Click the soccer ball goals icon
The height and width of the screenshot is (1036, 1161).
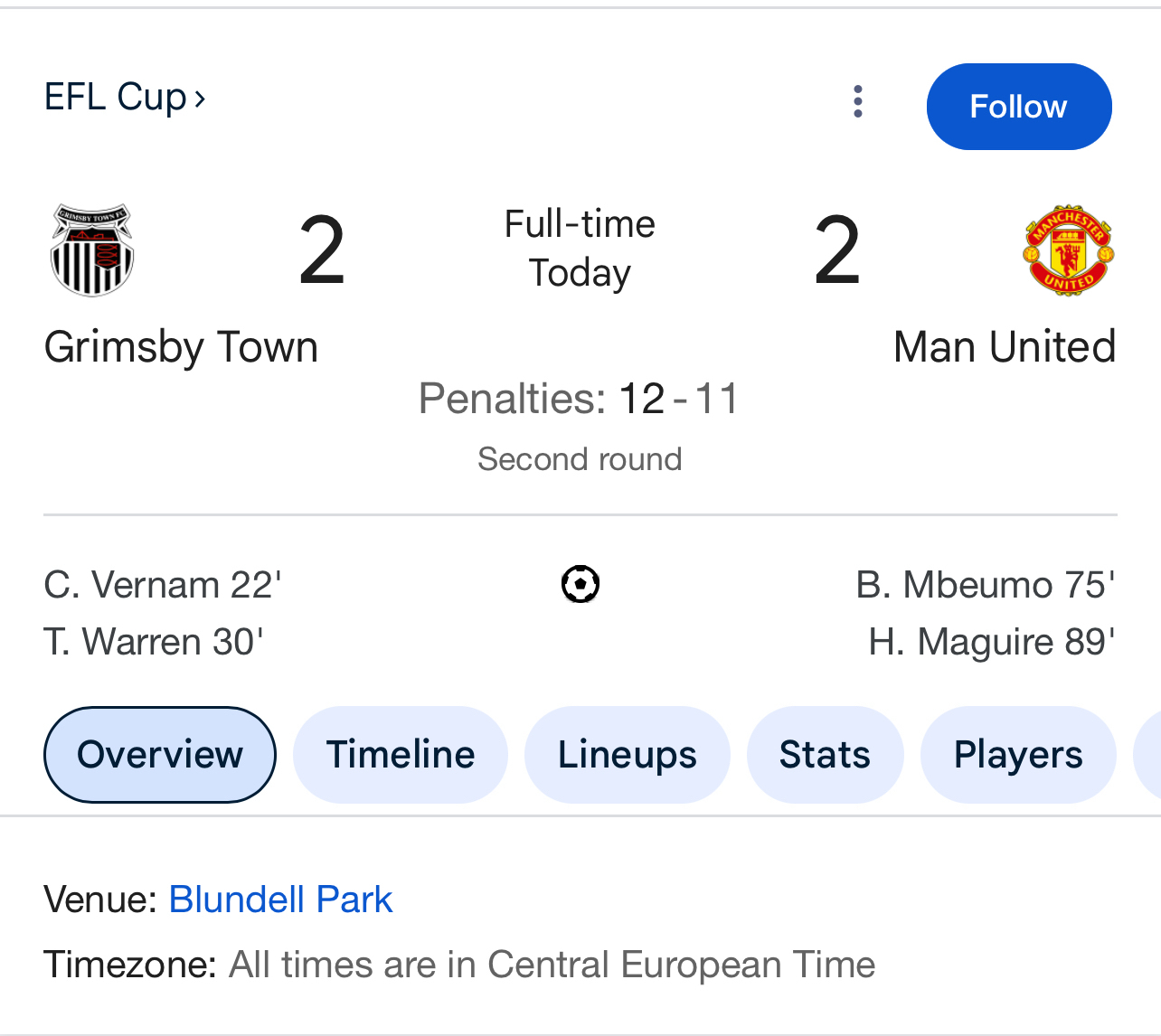[x=580, y=584]
